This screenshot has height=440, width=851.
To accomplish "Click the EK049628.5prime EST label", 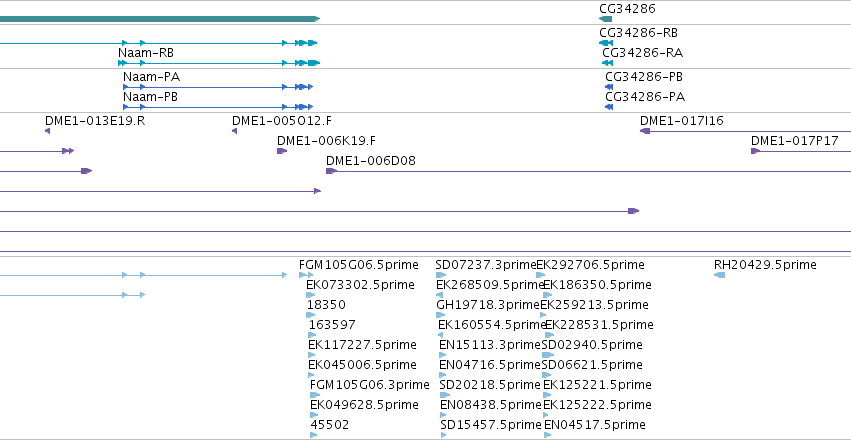I will point(364,405).
